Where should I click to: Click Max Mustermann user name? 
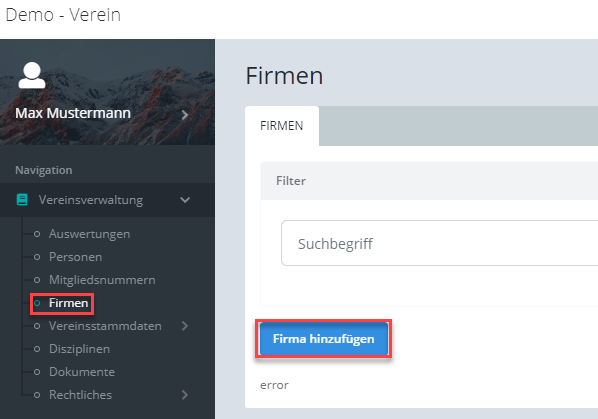(x=73, y=113)
